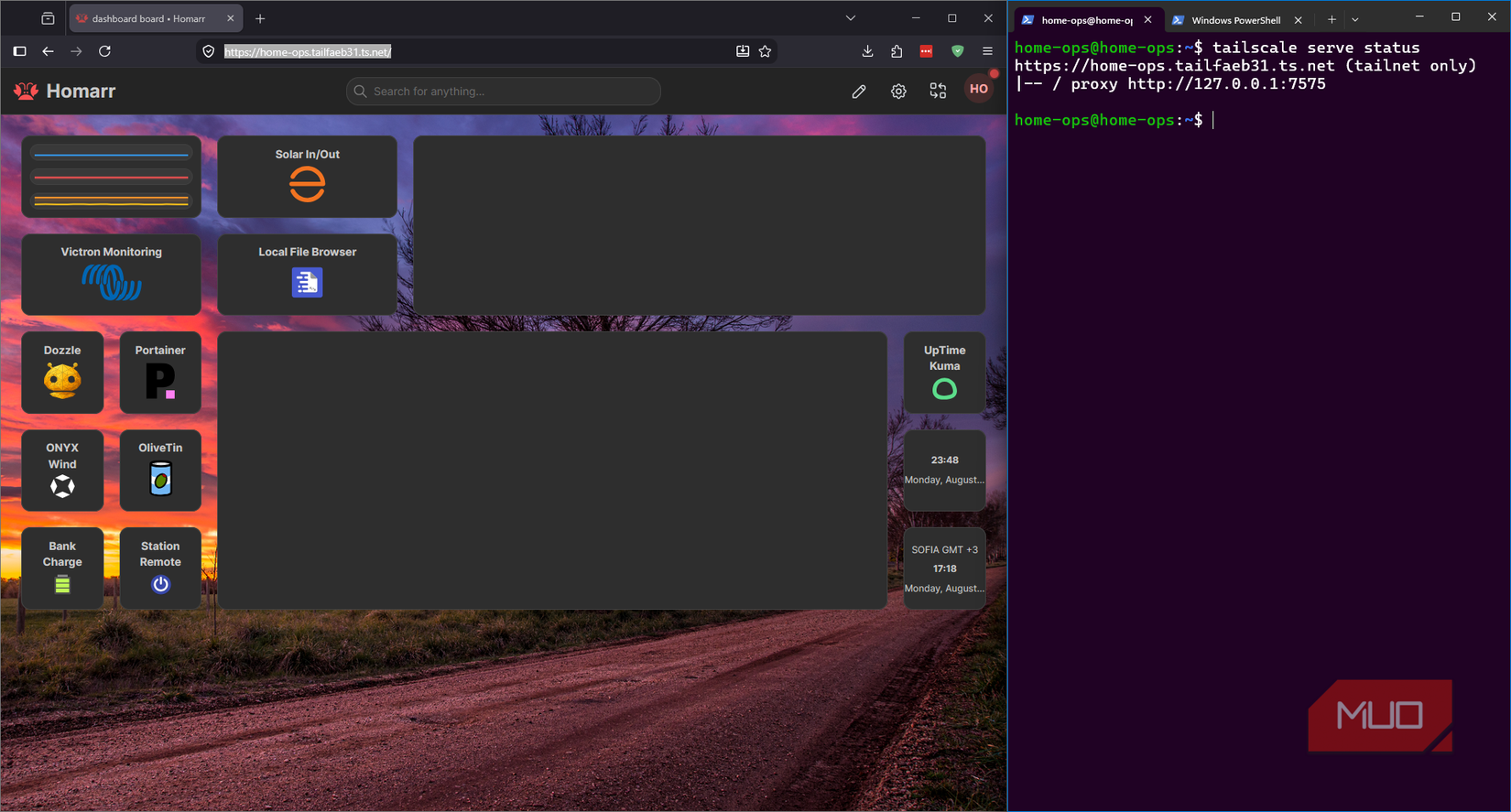This screenshot has height=812, width=1511.
Task: Open the Bank Charge tile
Action: (x=62, y=568)
